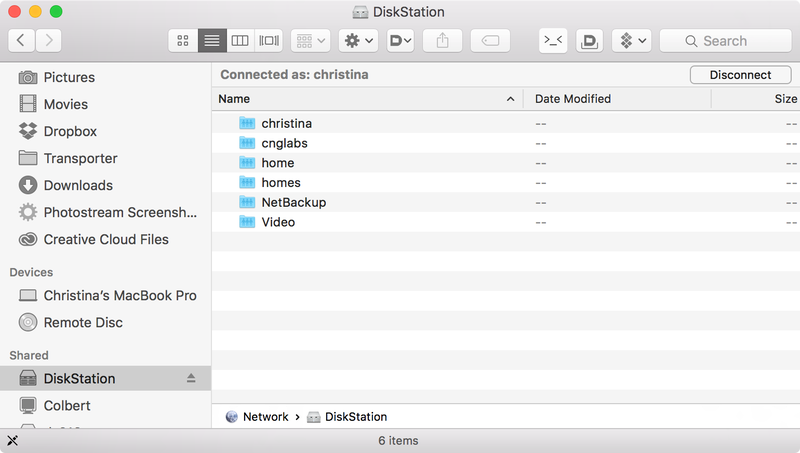Select the Video shared folder icon
This screenshot has height=453, width=800.
coord(247,222)
